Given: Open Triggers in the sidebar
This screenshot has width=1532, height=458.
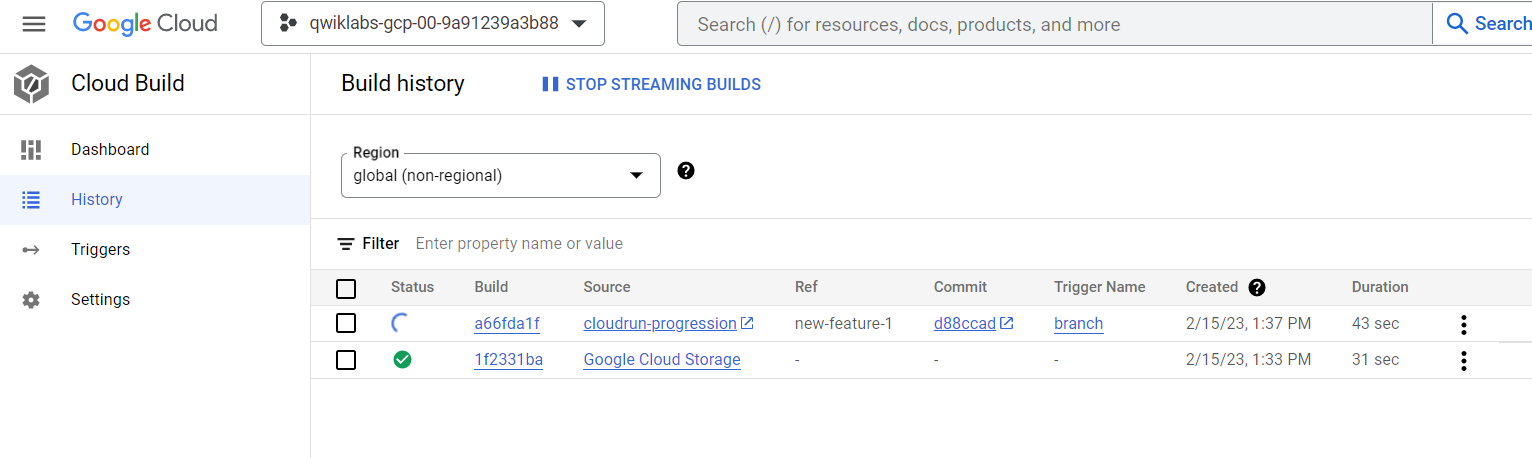Looking at the screenshot, I should pyautogui.click(x=155, y=250).
